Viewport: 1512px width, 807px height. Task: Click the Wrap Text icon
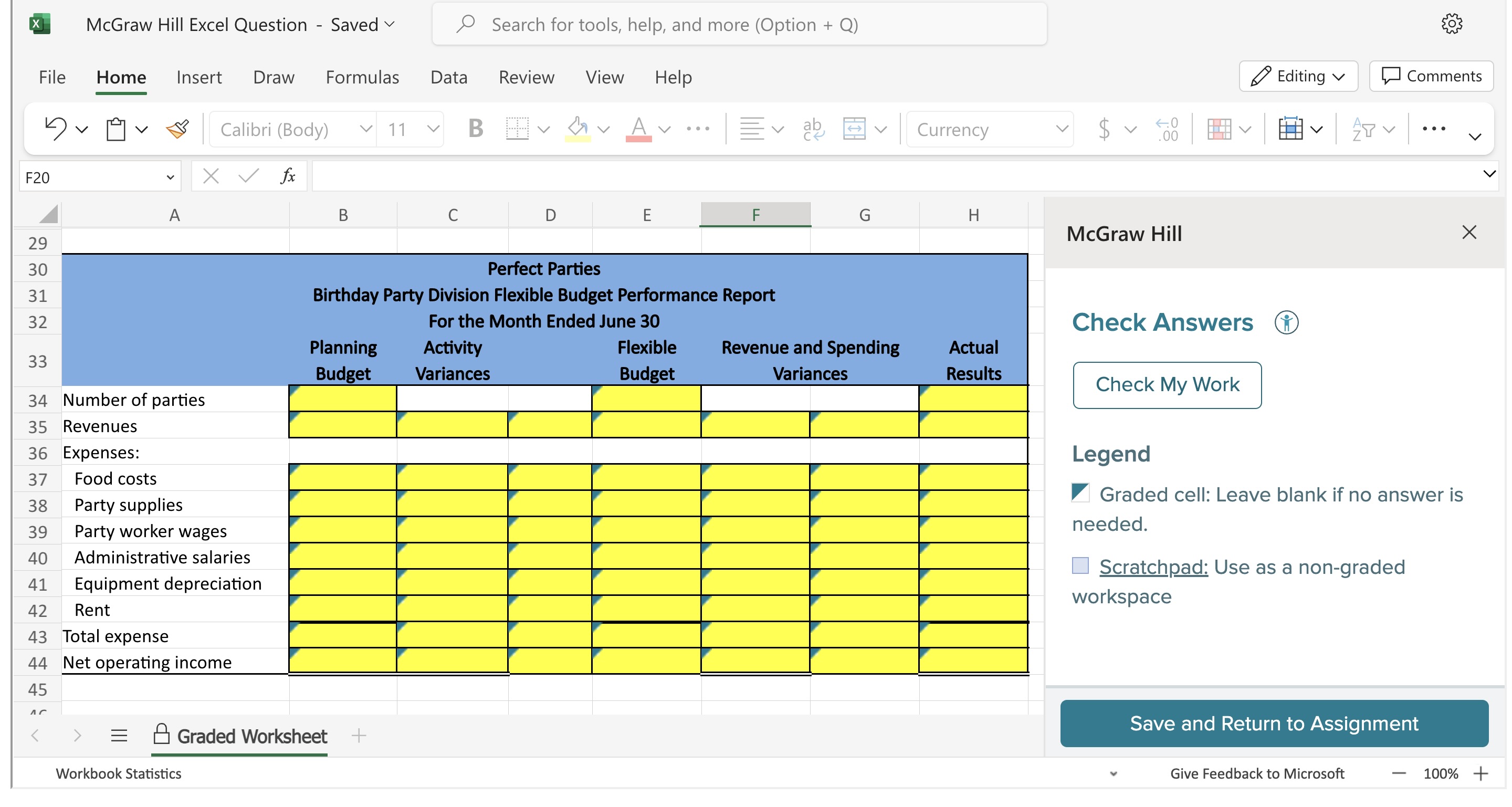[813, 129]
